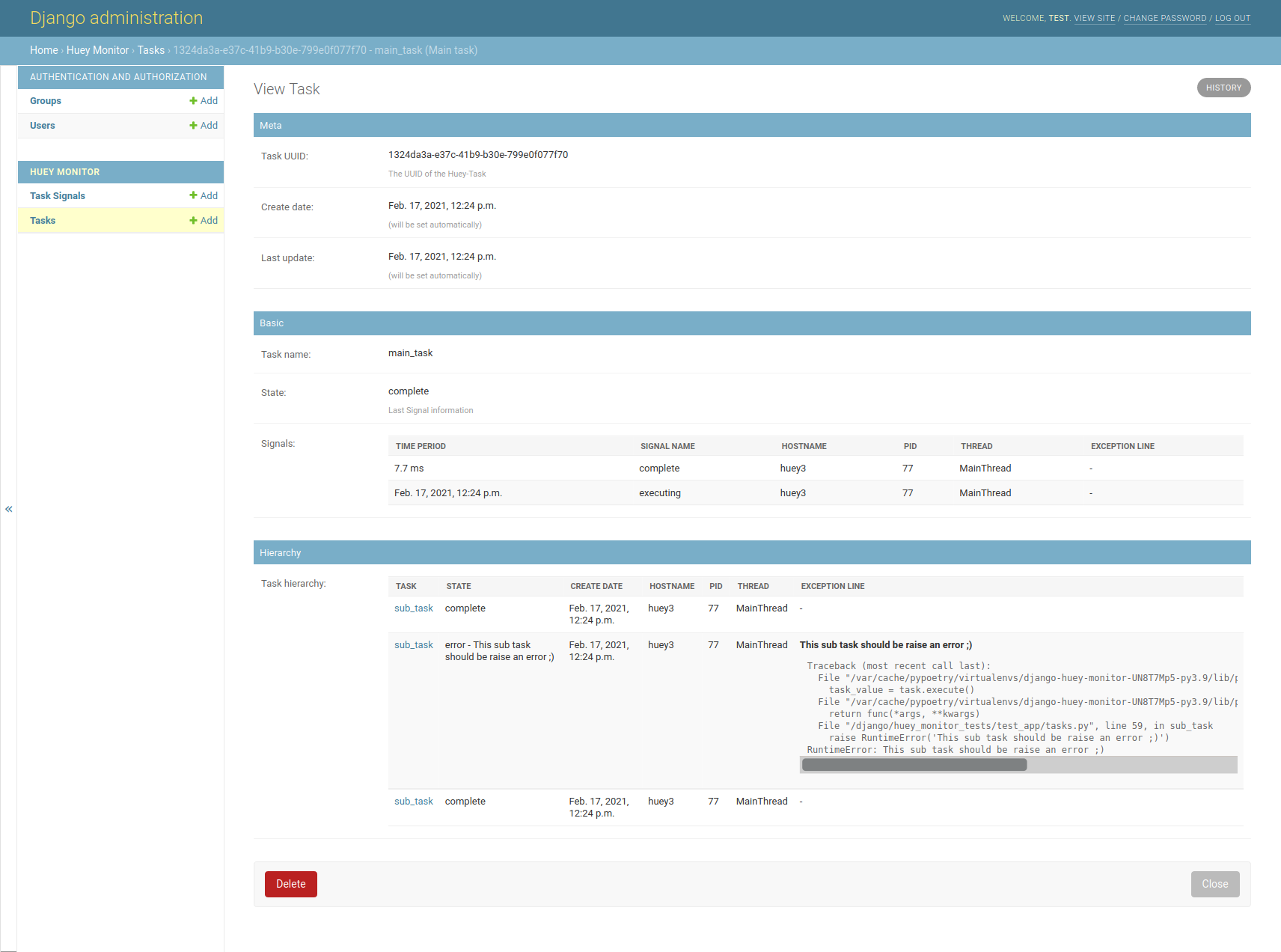This screenshot has width=1281, height=952.
Task: Open the Groups admin section
Action: point(46,101)
